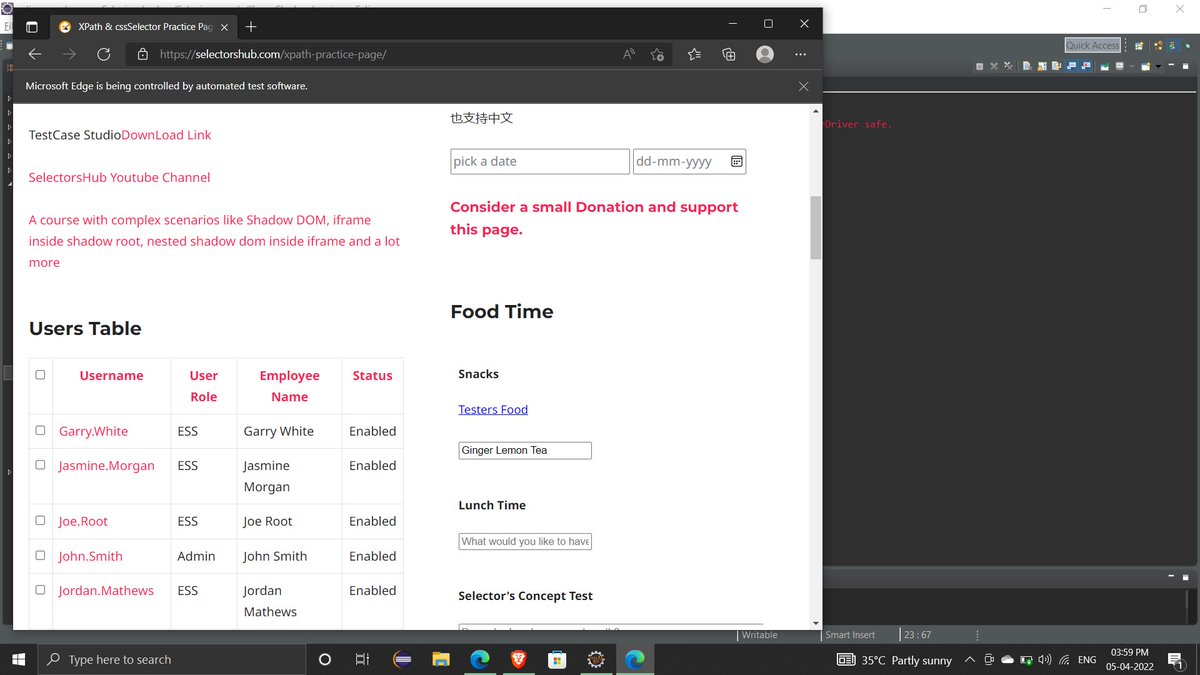Check the Joe.Root row checkbox

40,520
